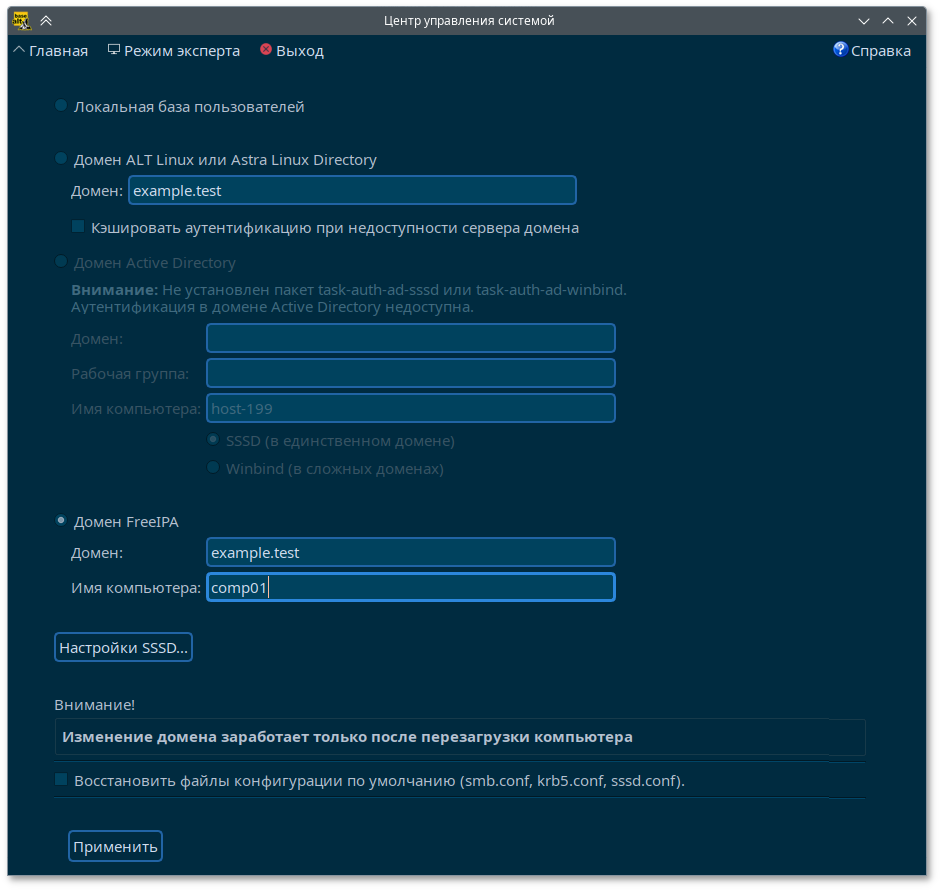This screenshot has width=940, height=890.
Task: Select the Домен FreeIPA radio button
Action: click(61, 521)
